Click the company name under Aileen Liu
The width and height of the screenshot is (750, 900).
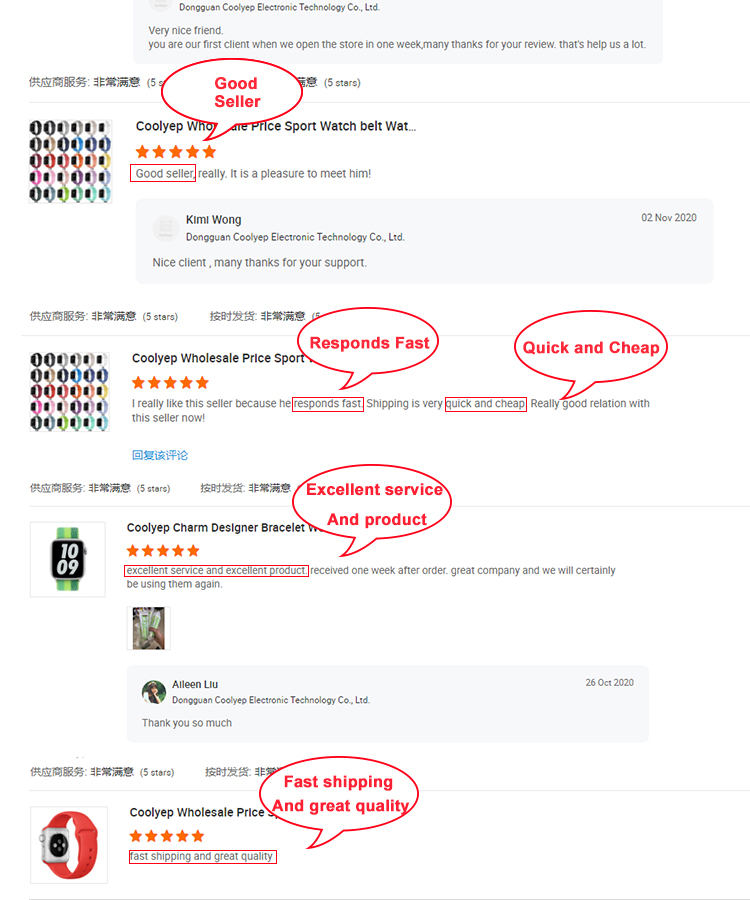click(271, 700)
